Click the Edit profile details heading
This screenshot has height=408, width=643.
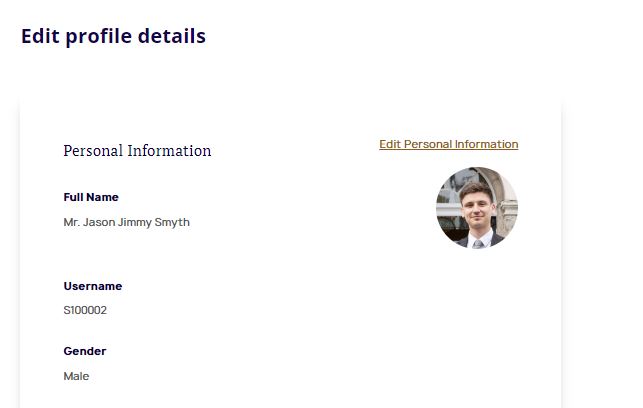tap(113, 36)
